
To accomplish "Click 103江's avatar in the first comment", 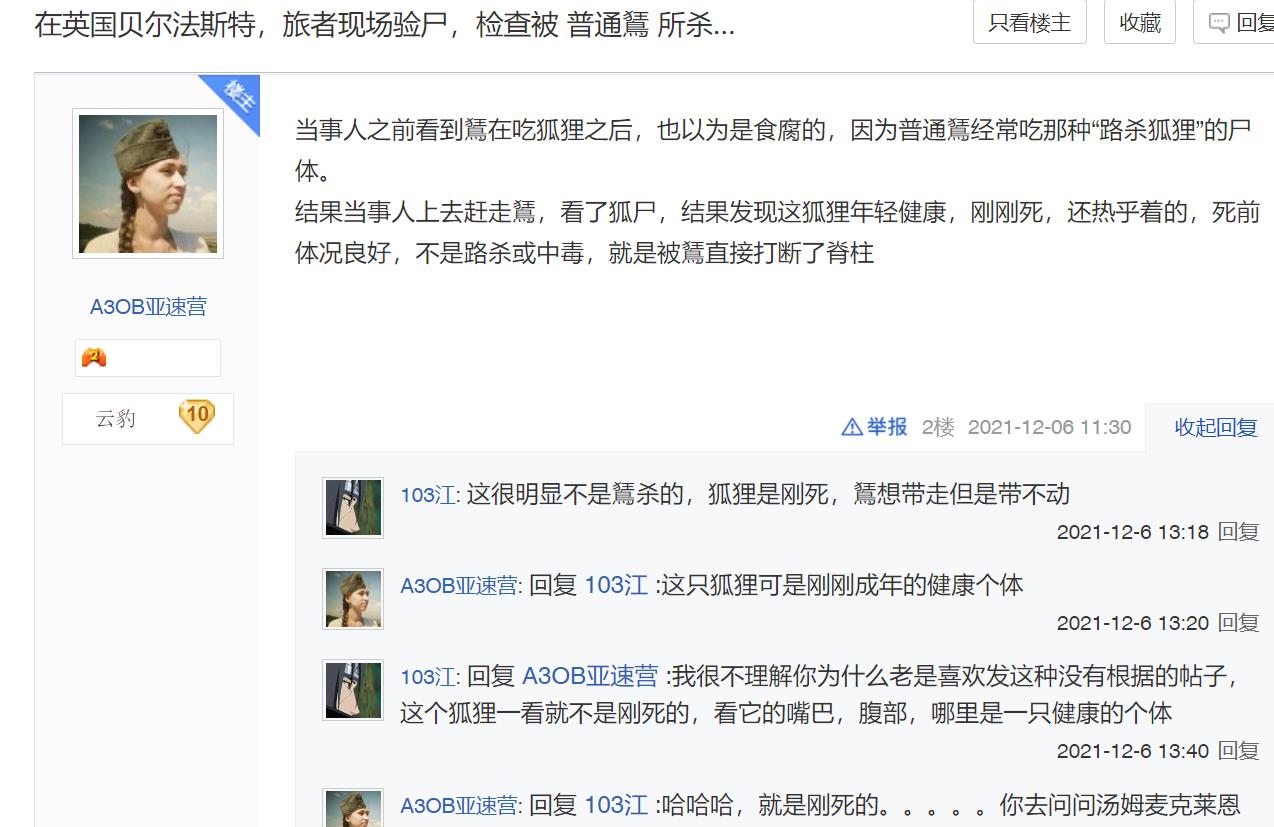I will (x=353, y=508).
